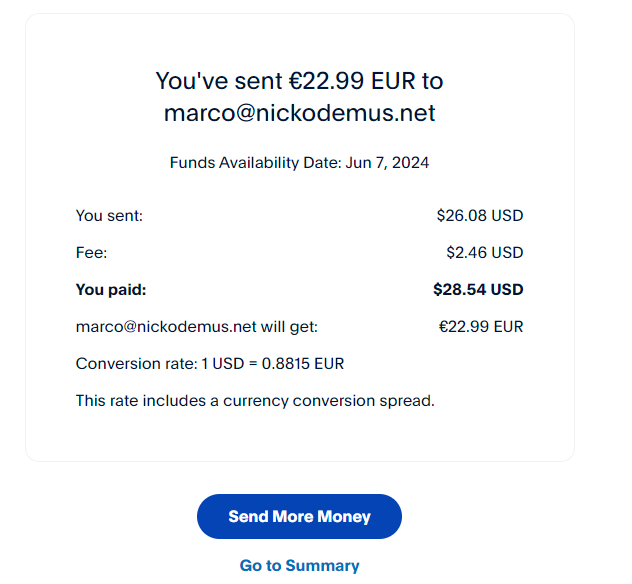Image resolution: width=632 pixels, height=584 pixels.
Task: Click the currency conversion spread notice
Action: click(255, 401)
